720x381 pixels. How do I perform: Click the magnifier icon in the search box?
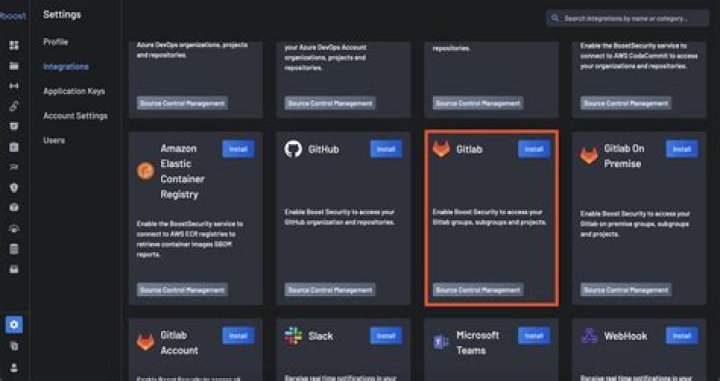555,18
